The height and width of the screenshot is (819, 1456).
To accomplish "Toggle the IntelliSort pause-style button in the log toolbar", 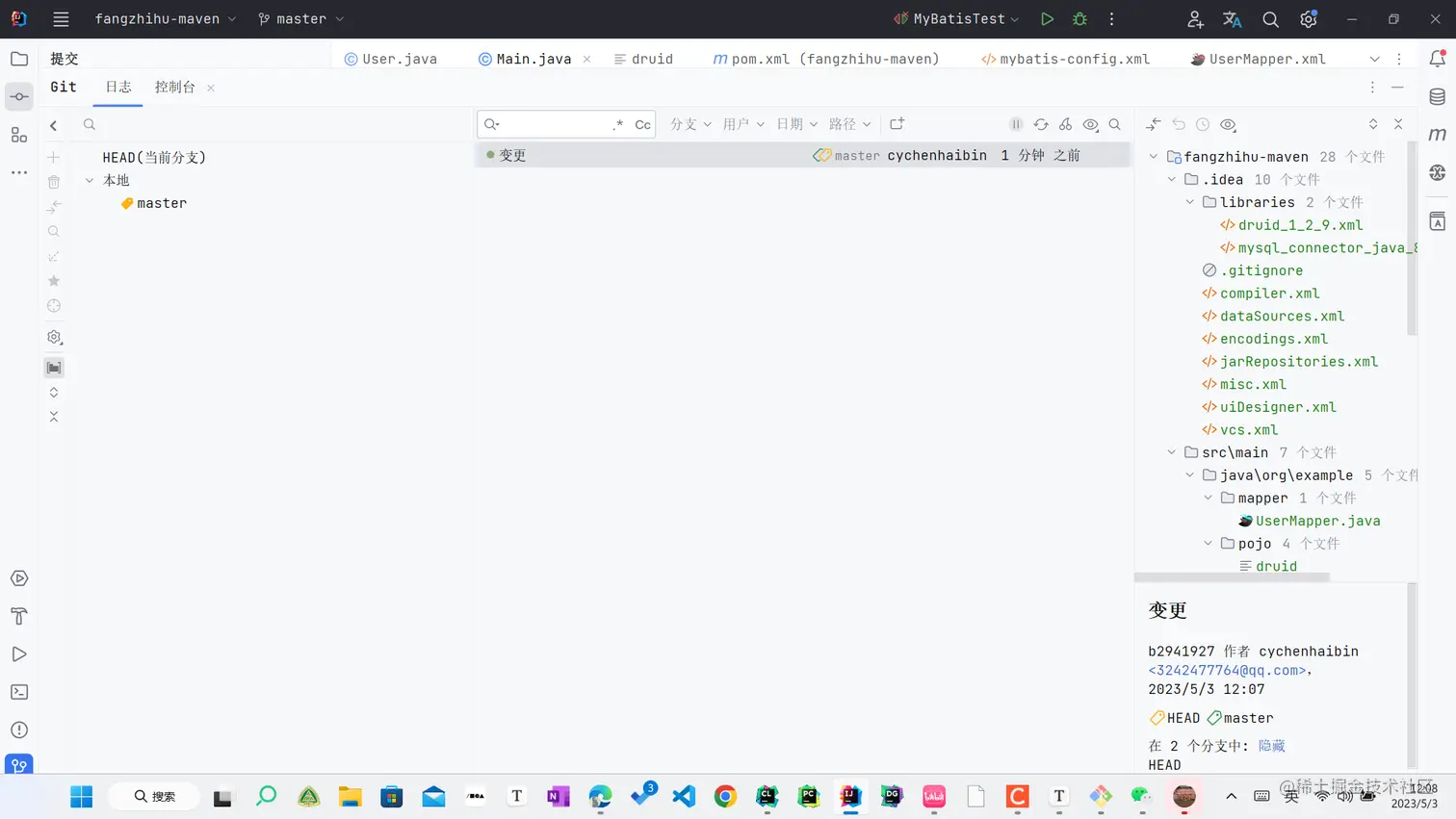I will pyautogui.click(x=1016, y=124).
